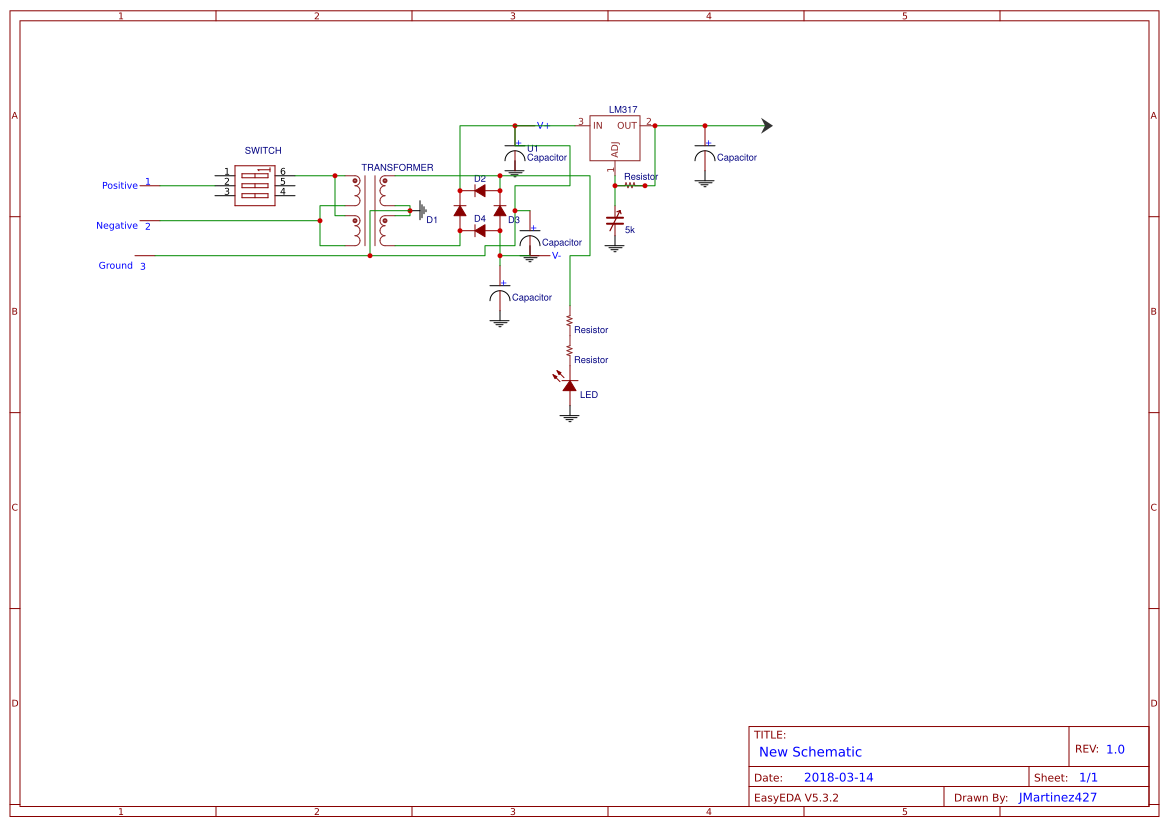Screen dimensions: 1169x827
Task: Click the D2 diode symbol
Action: click(480, 191)
